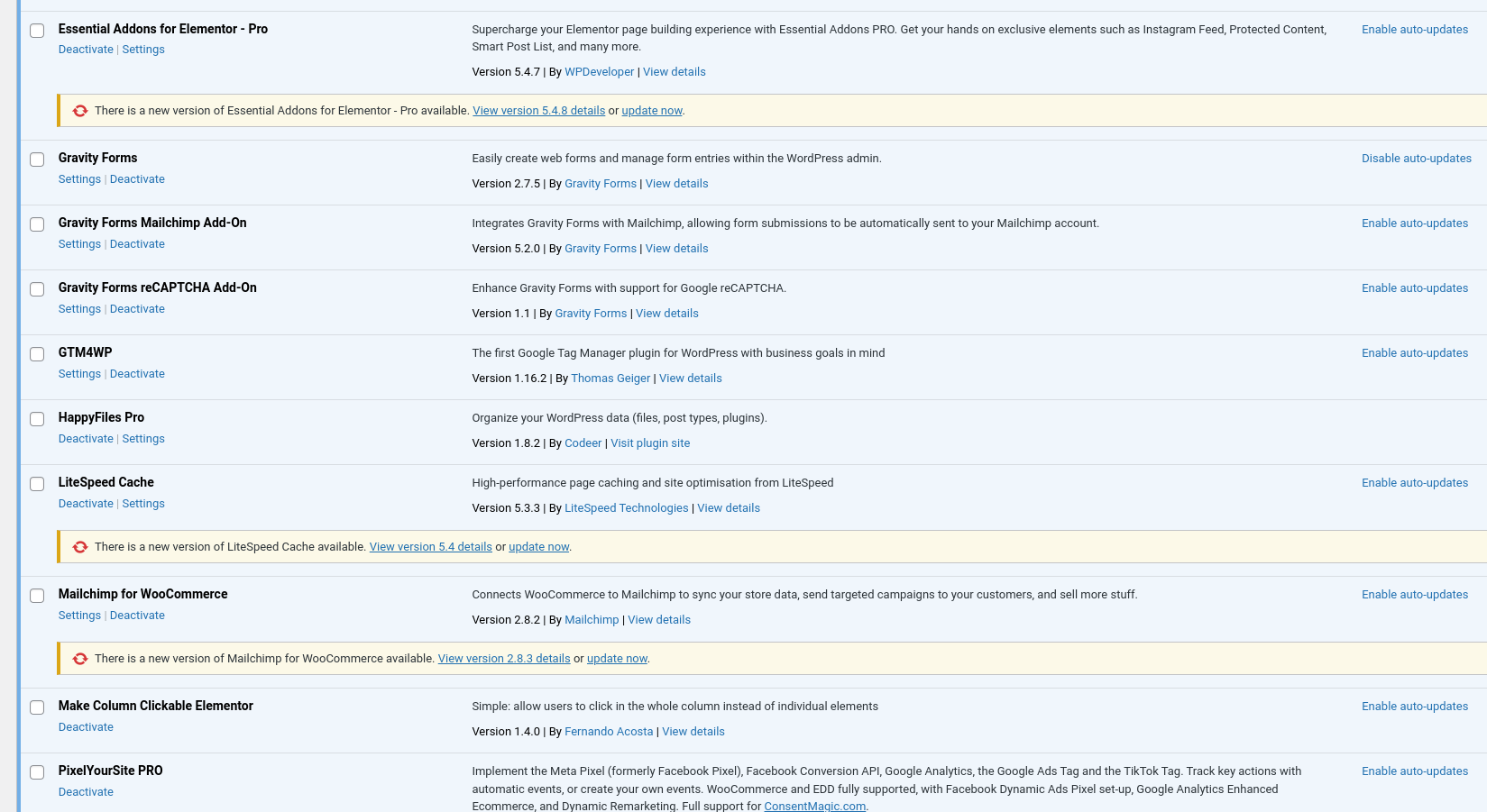Visit plugin site for HappyFiles Pro
This screenshot has height=812, width=1487.
coord(649,443)
